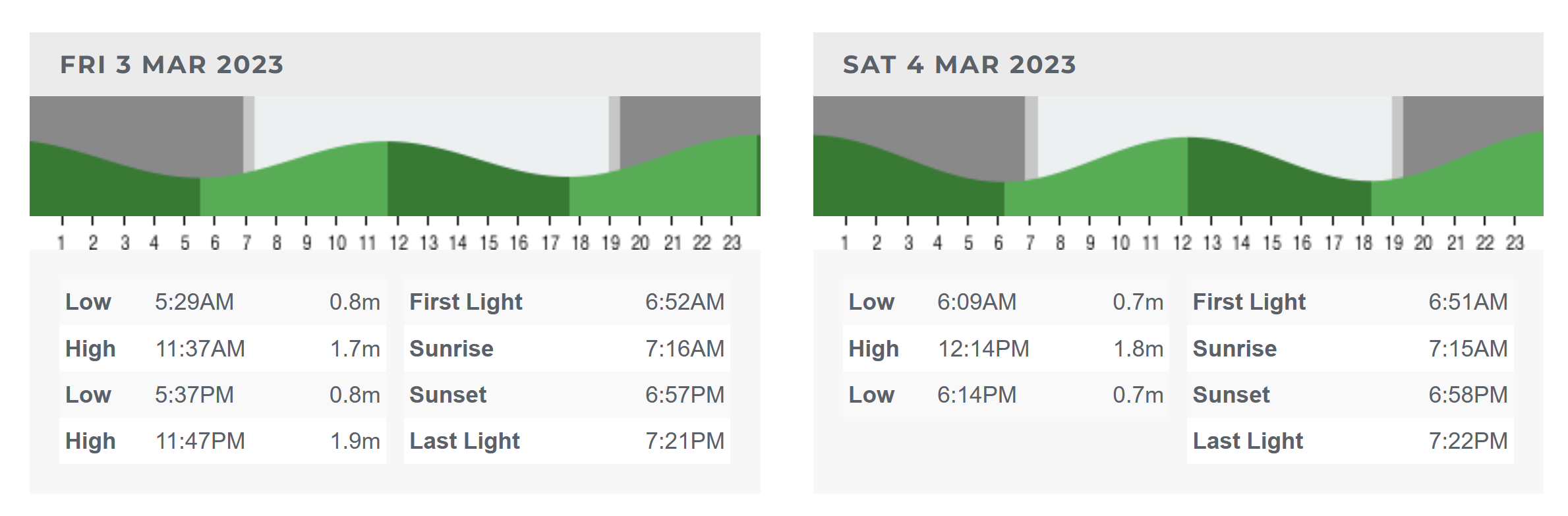Click Friday's Sunset 6:57PM row

pos(567,395)
